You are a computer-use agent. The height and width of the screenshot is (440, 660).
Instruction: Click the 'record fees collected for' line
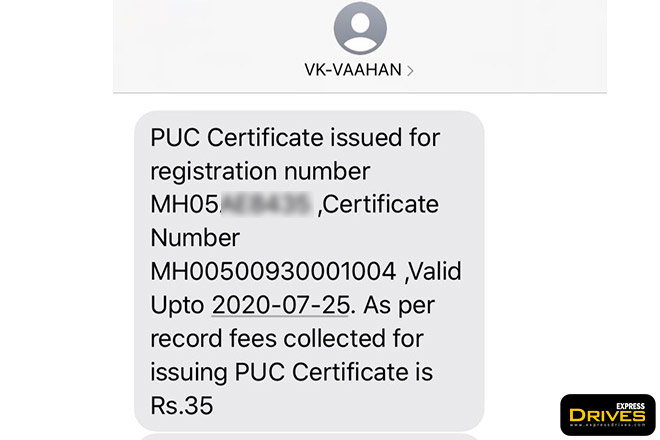point(287,338)
